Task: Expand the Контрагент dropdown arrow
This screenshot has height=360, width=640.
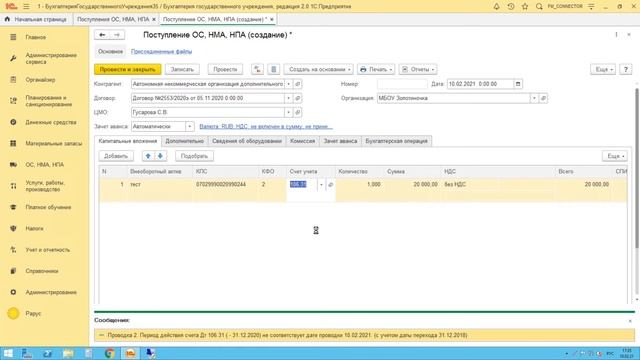Action: 288,84
